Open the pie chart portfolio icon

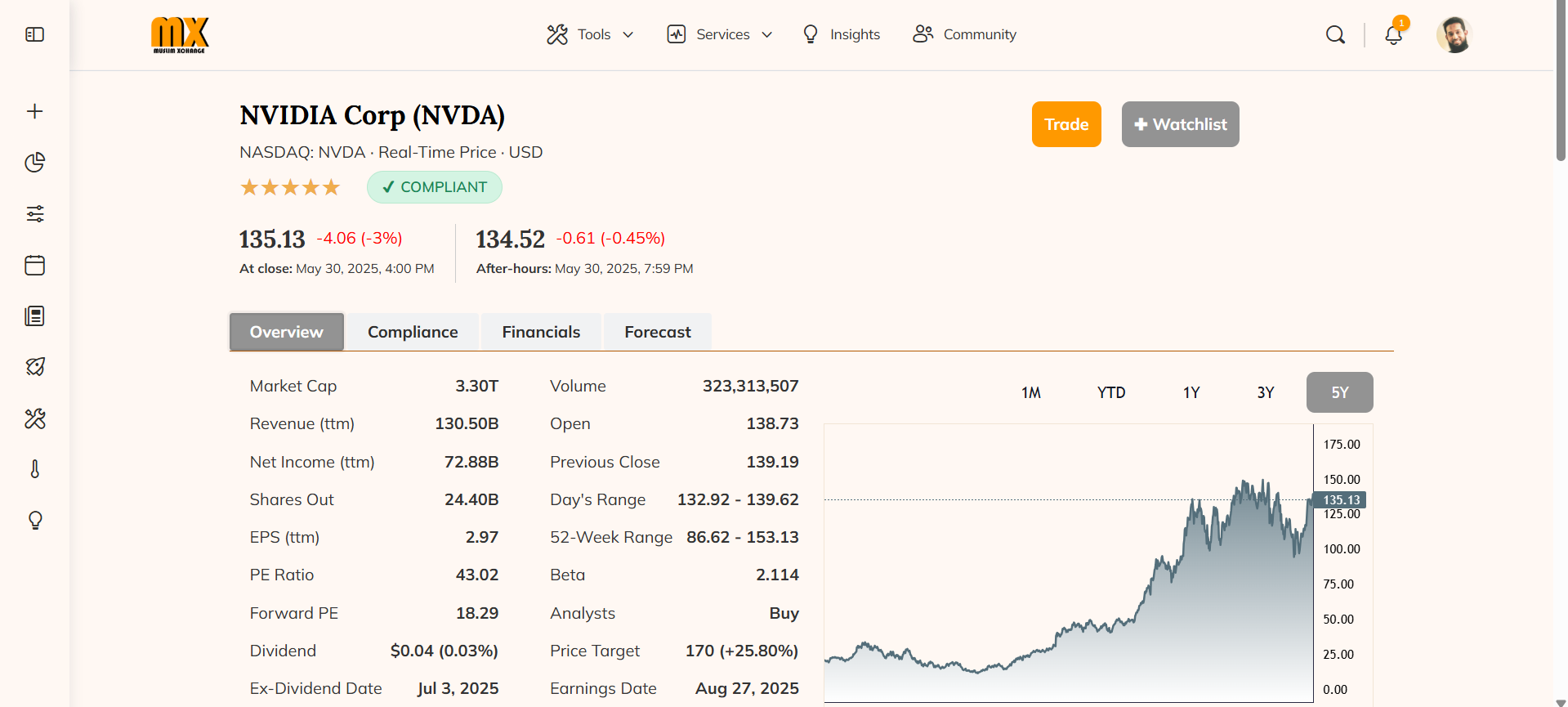point(34,163)
